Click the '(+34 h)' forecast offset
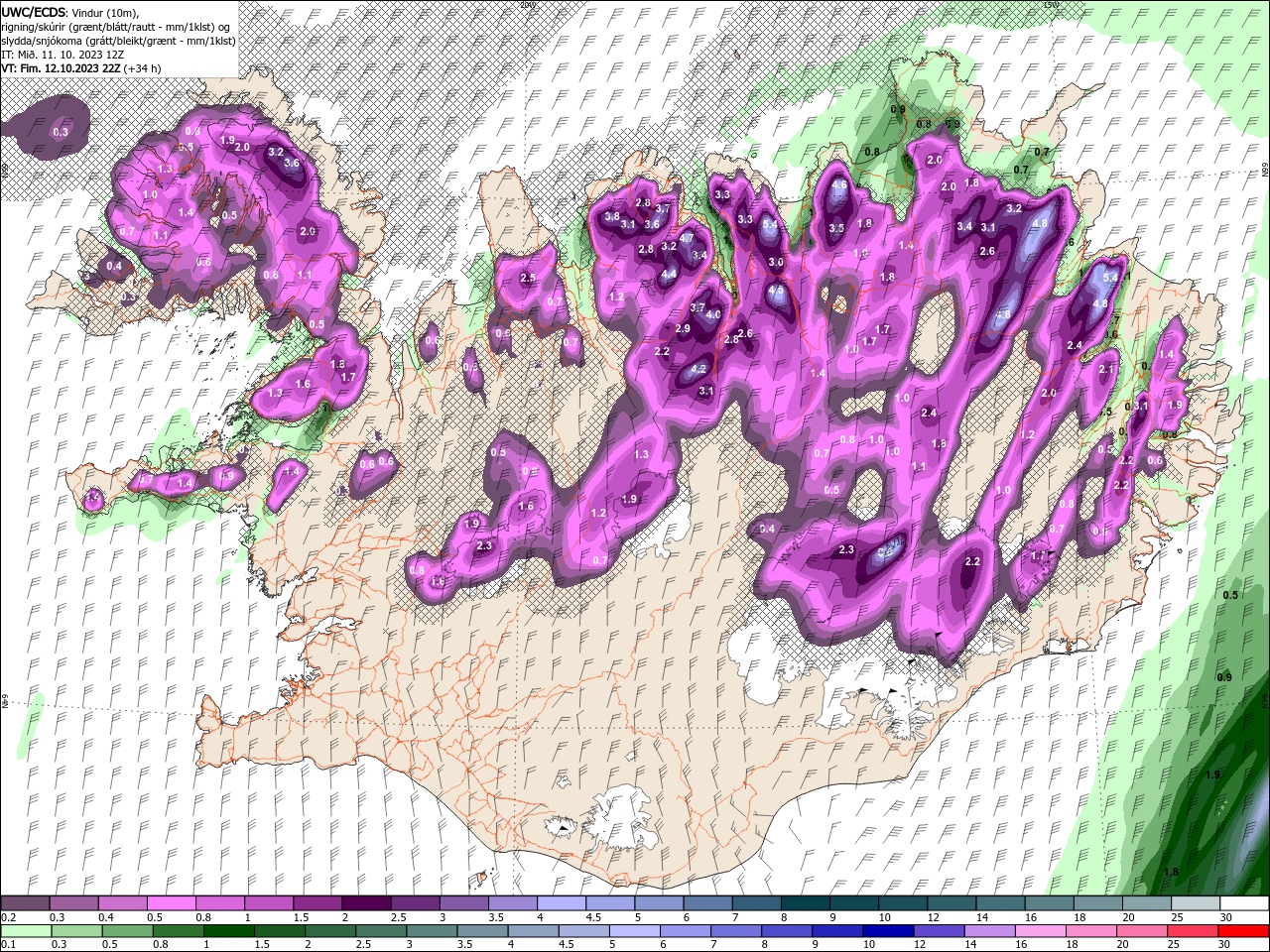Image resolution: width=1270 pixels, height=952 pixels. [x=141, y=68]
